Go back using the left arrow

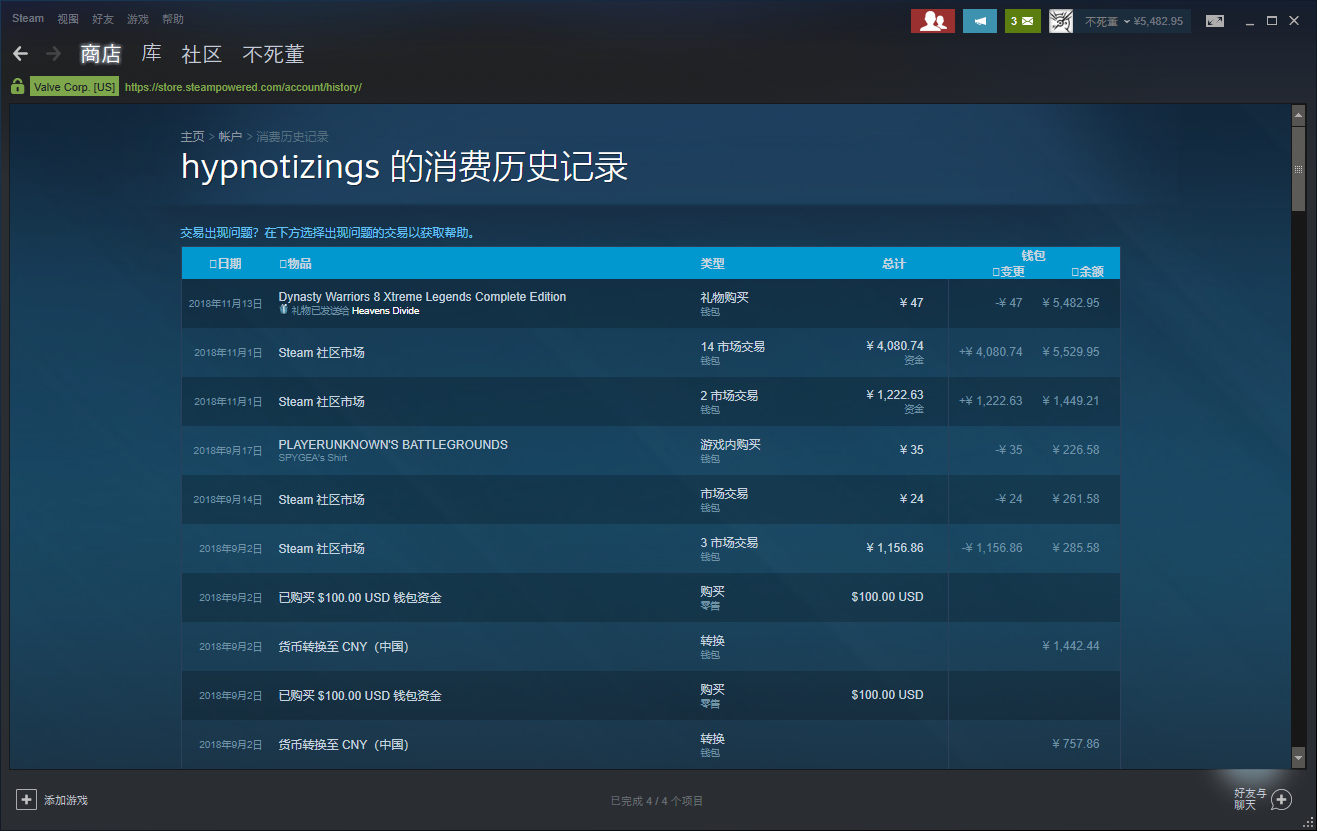(x=20, y=54)
